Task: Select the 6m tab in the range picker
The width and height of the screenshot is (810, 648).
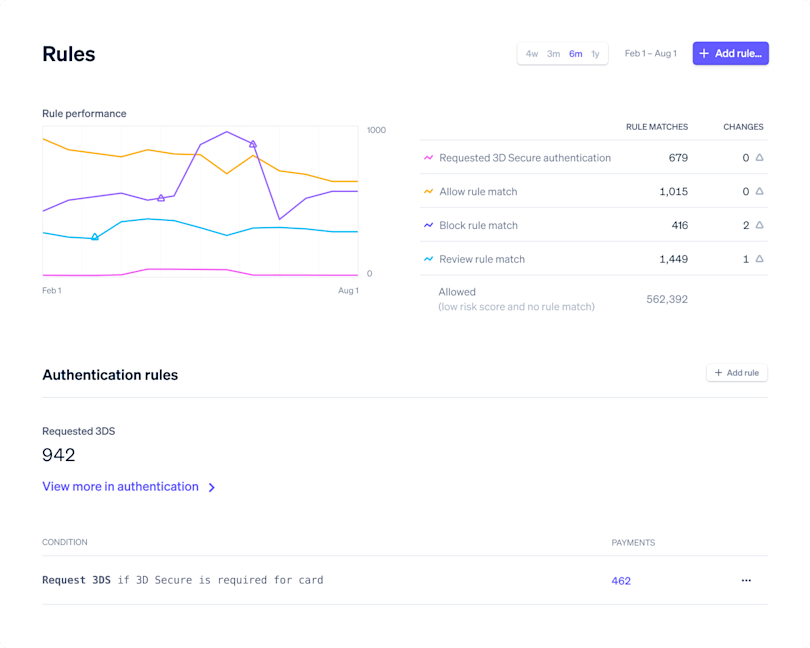Action: [x=575, y=53]
